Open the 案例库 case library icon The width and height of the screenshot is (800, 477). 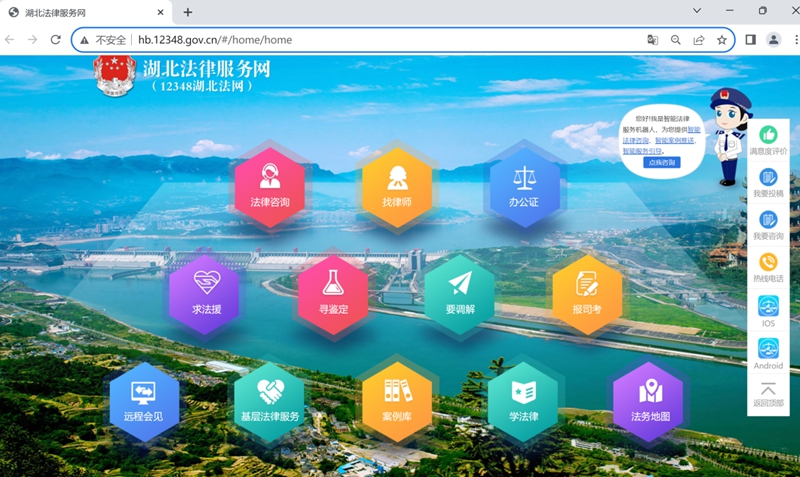[x=397, y=399]
